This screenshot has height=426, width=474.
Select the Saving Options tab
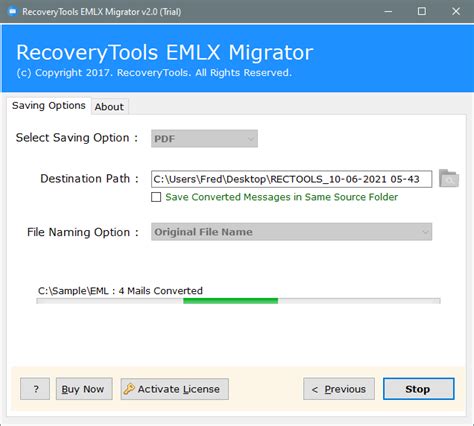(49, 106)
